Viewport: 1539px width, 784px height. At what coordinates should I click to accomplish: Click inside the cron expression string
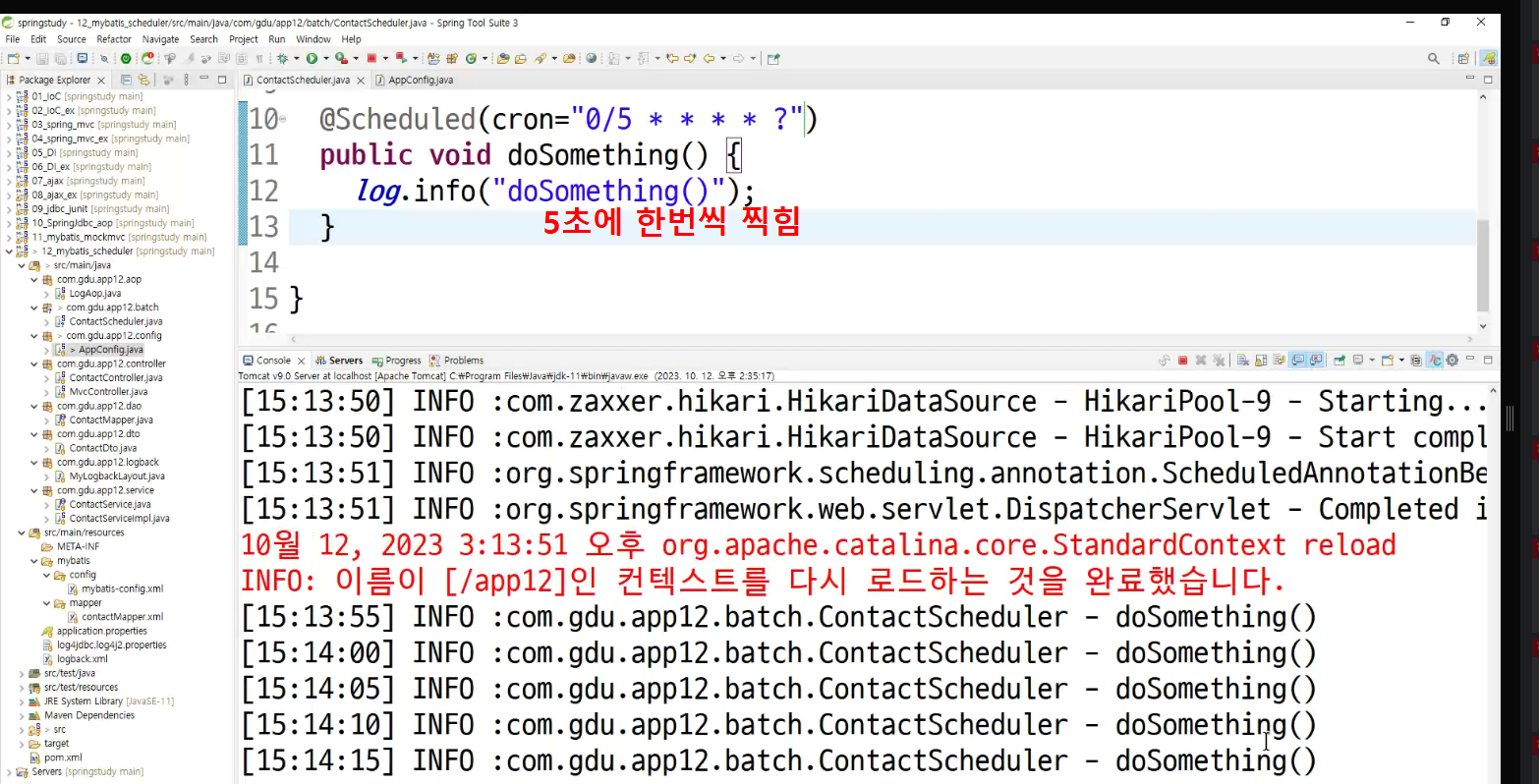[x=688, y=119]
